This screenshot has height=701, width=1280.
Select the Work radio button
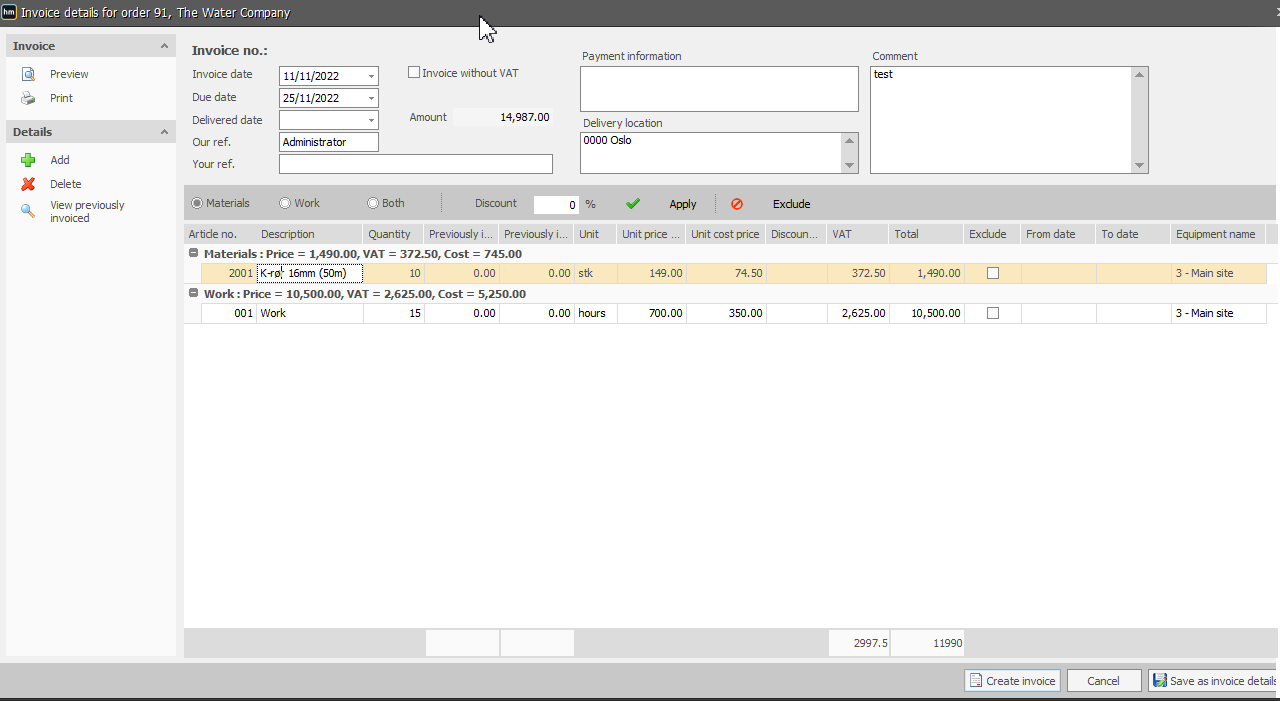click(x=285, y=203)
